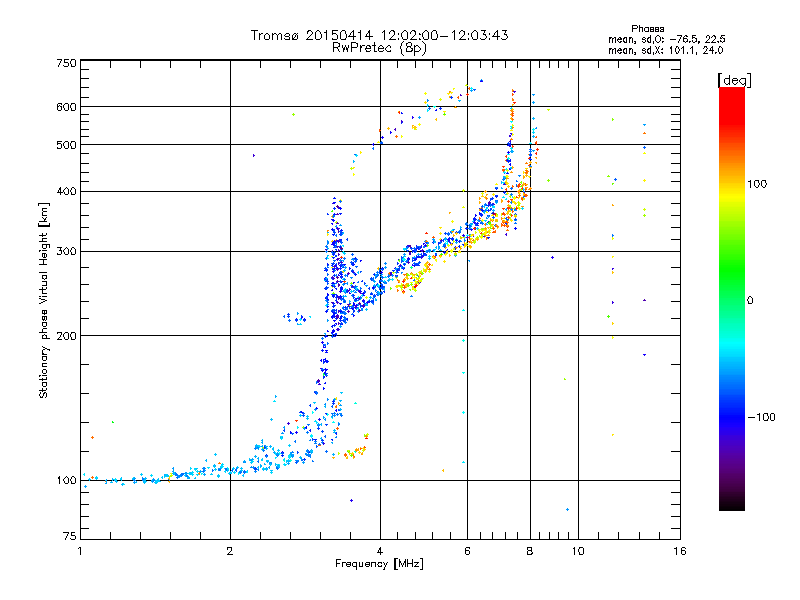The width and height of the screenshot is (800, 600).
Task: Click the x-axis tick label '10'
Action: [x=578, y=551]
